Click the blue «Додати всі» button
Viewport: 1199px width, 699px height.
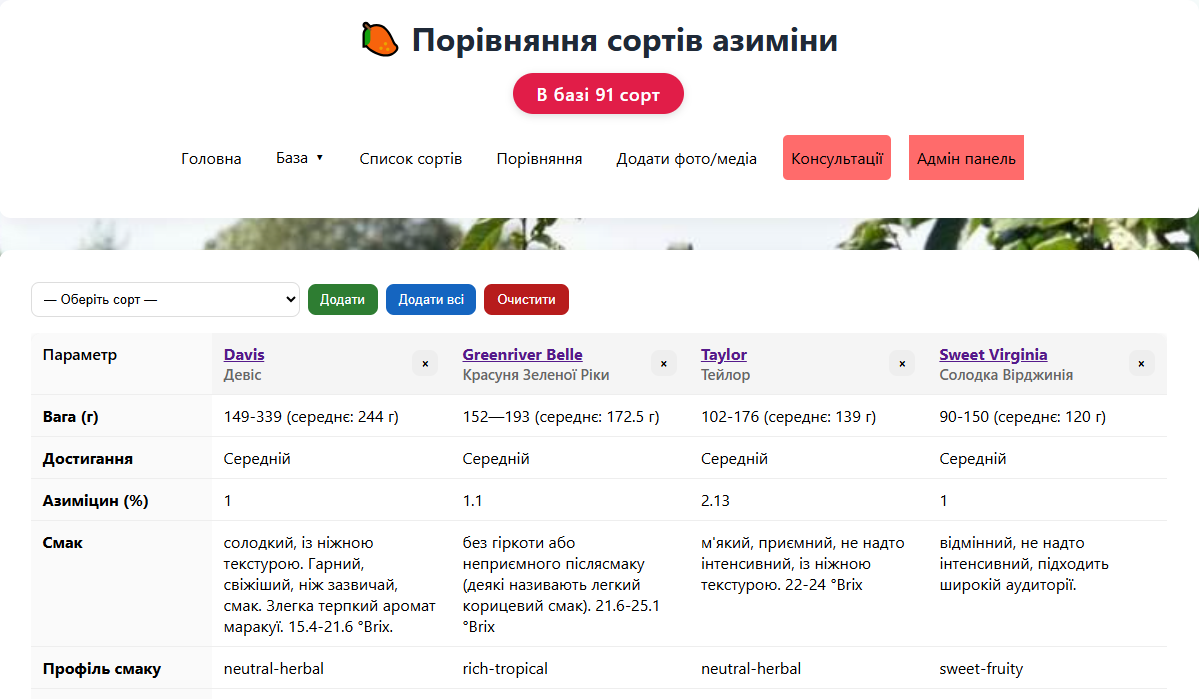[431, 299]
